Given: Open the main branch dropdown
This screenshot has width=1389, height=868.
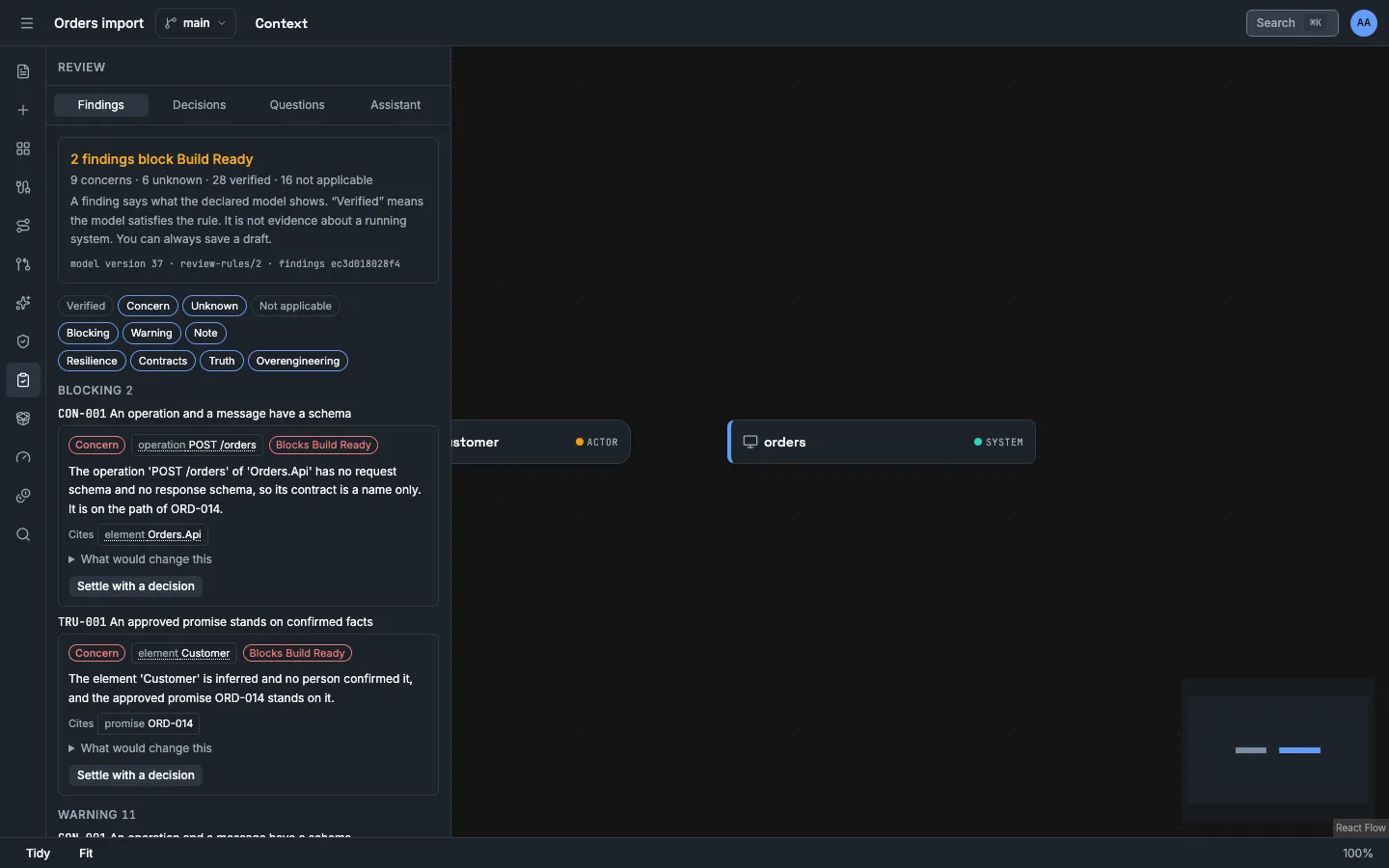Looking at the screenshot, I should [196, 23].
